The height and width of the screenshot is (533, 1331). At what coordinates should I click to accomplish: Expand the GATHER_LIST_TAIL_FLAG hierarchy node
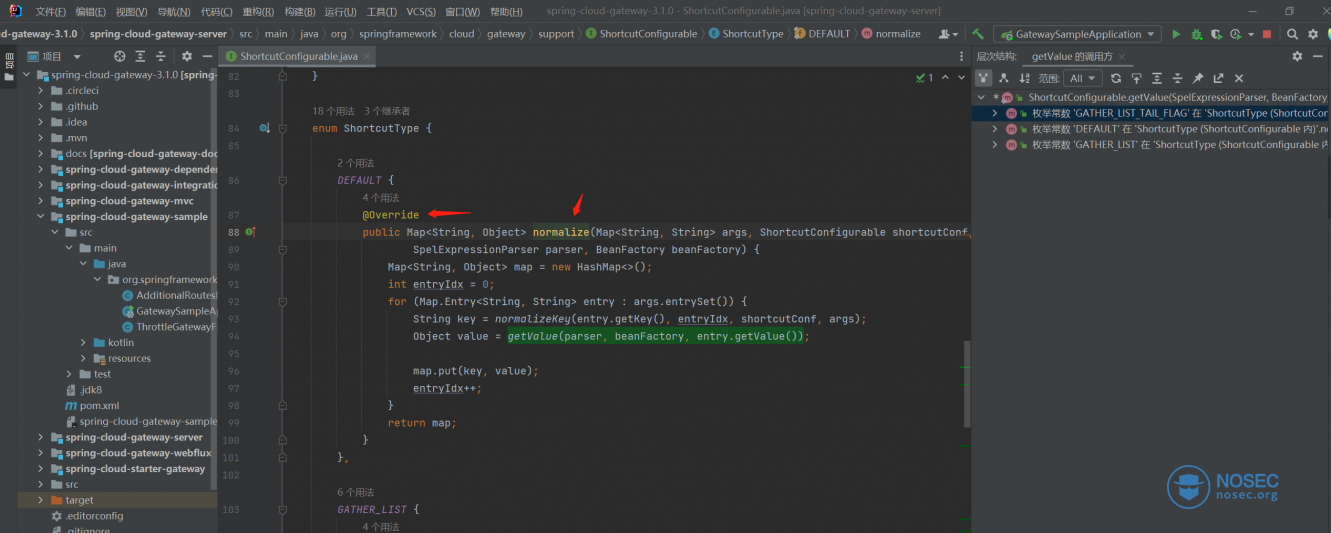[994, 113]
